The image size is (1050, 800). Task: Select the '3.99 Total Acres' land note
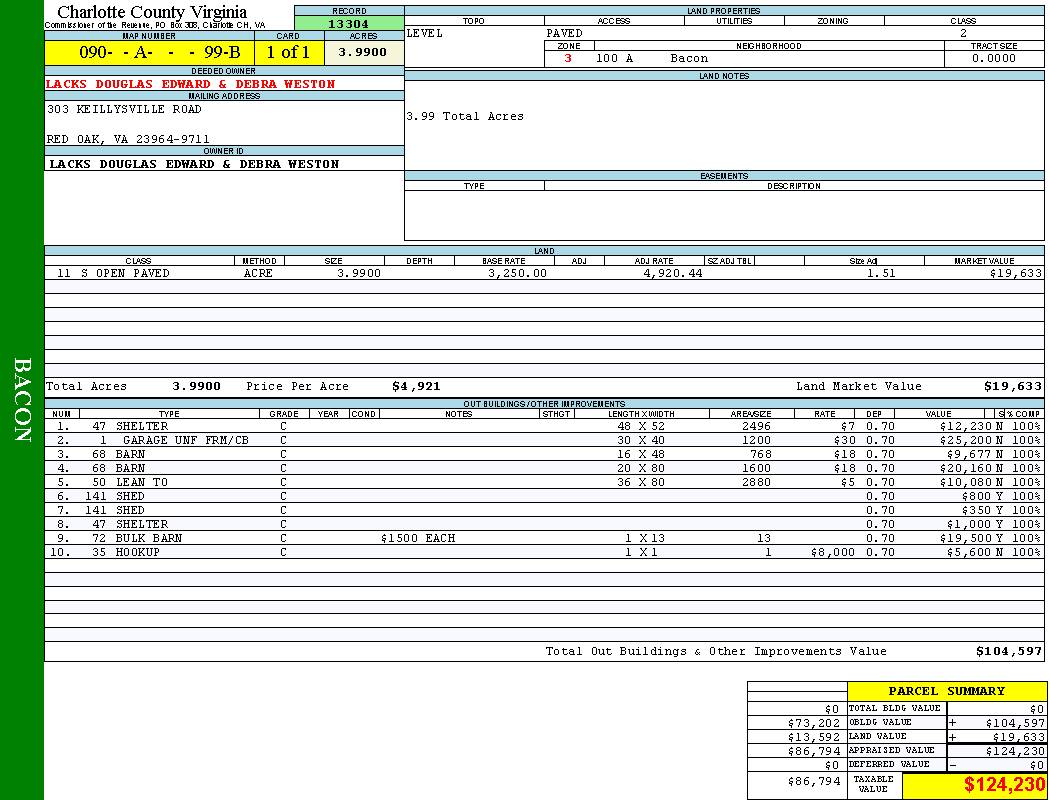464,116
